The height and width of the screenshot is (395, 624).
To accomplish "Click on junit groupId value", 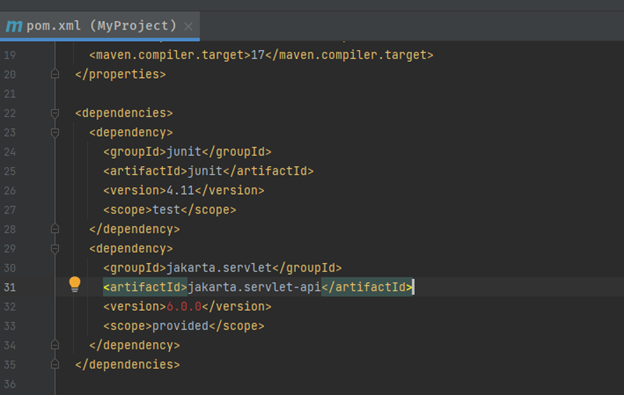I will tap(184, 152).
